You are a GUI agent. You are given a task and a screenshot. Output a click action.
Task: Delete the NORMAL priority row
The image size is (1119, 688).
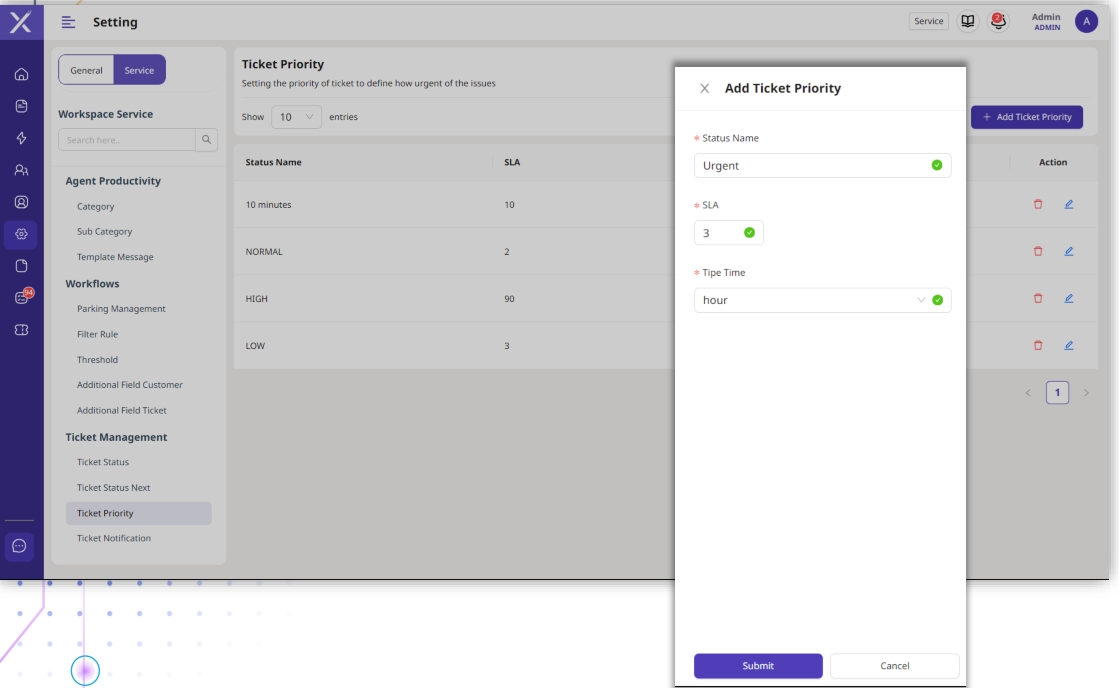click(x=1038, y=251)
